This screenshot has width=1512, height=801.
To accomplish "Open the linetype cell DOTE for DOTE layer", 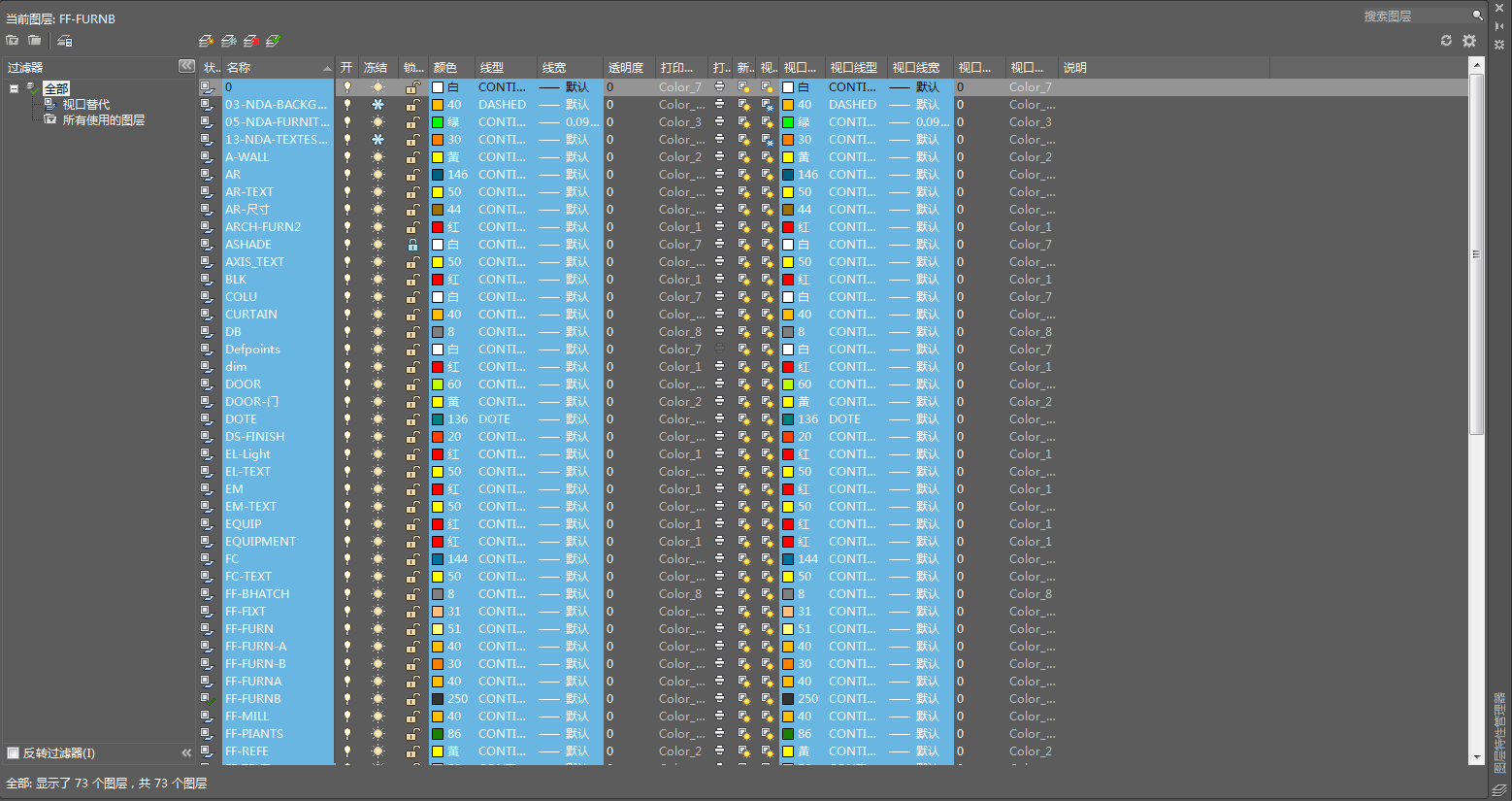I will click(495, 419).
